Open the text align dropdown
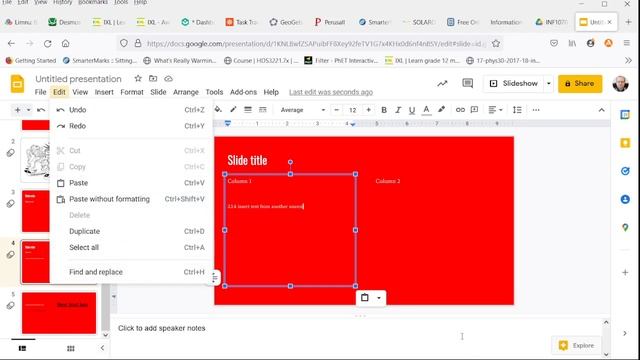The image size is (640, 360). coord(495,110)
